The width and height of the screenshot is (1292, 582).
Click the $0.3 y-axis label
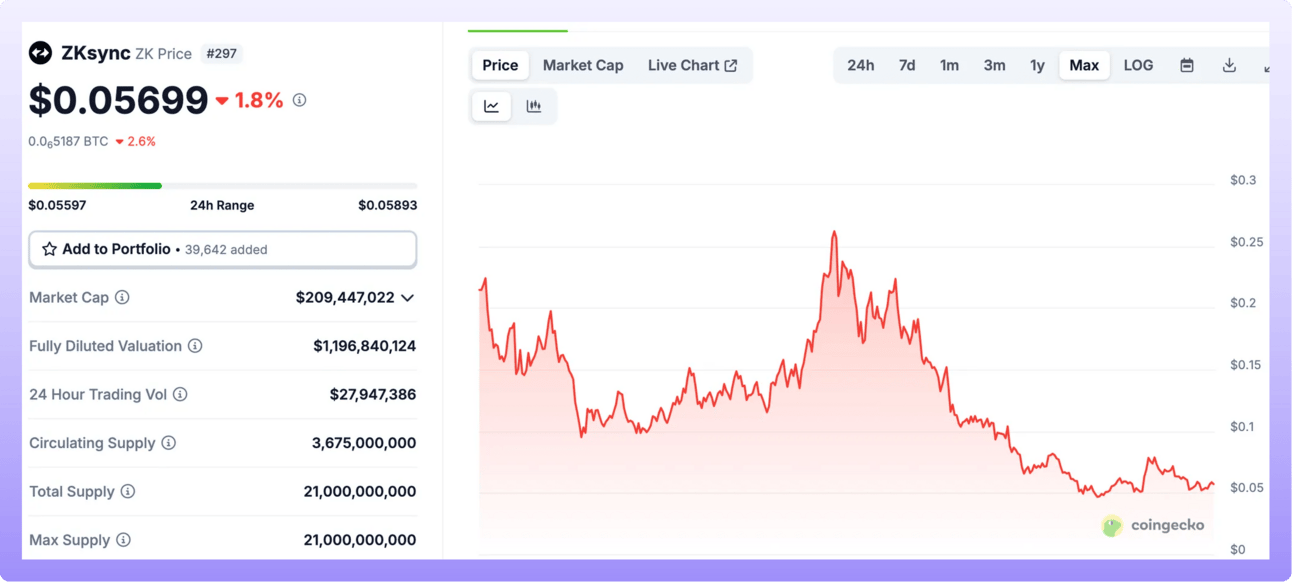coord(1243,180)
